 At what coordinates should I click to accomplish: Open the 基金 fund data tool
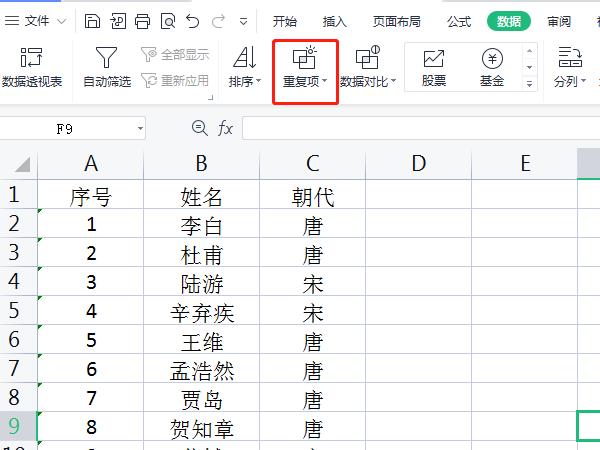(x=491, y=68)
